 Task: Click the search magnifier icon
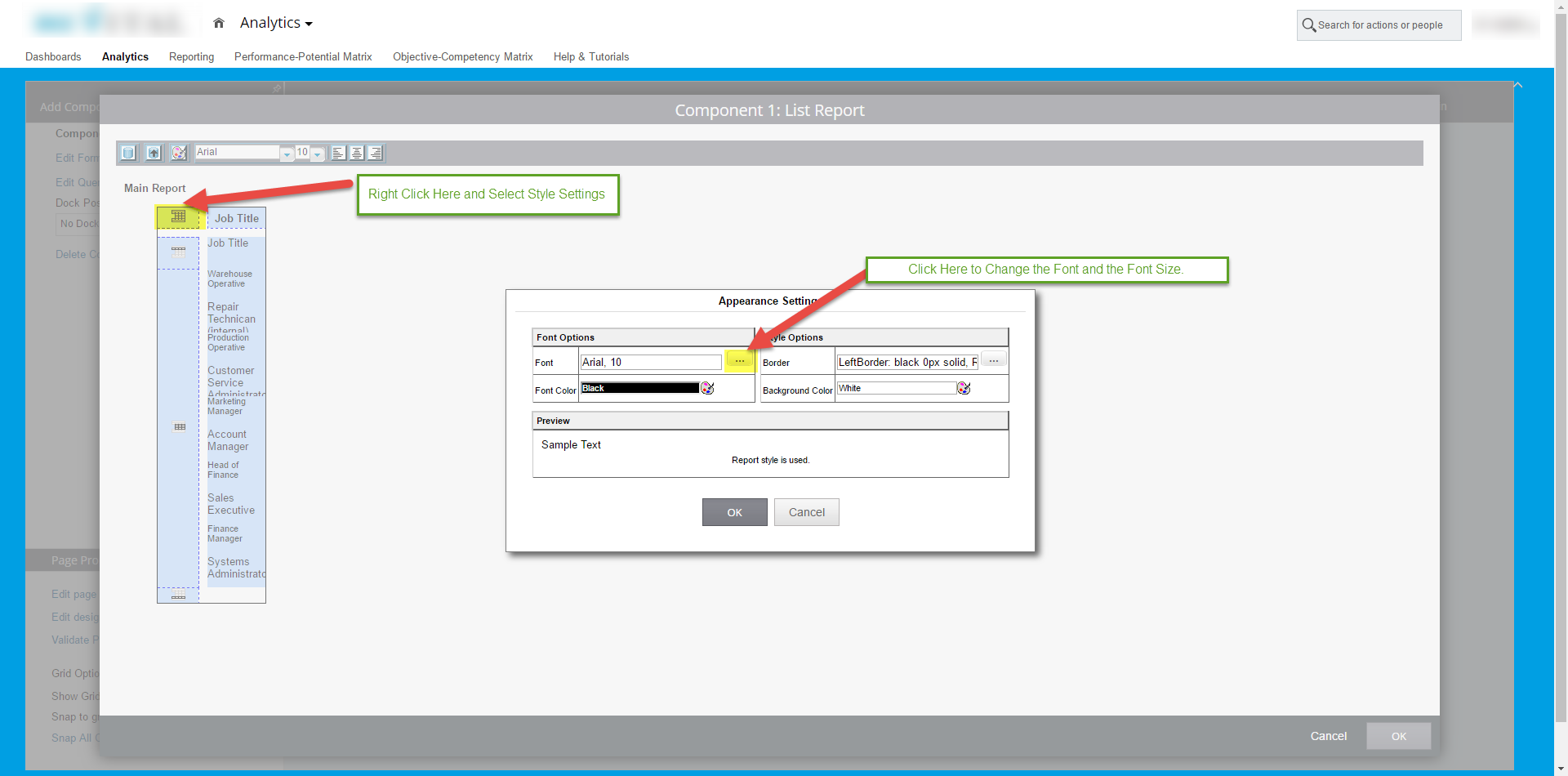point(1308,25)
